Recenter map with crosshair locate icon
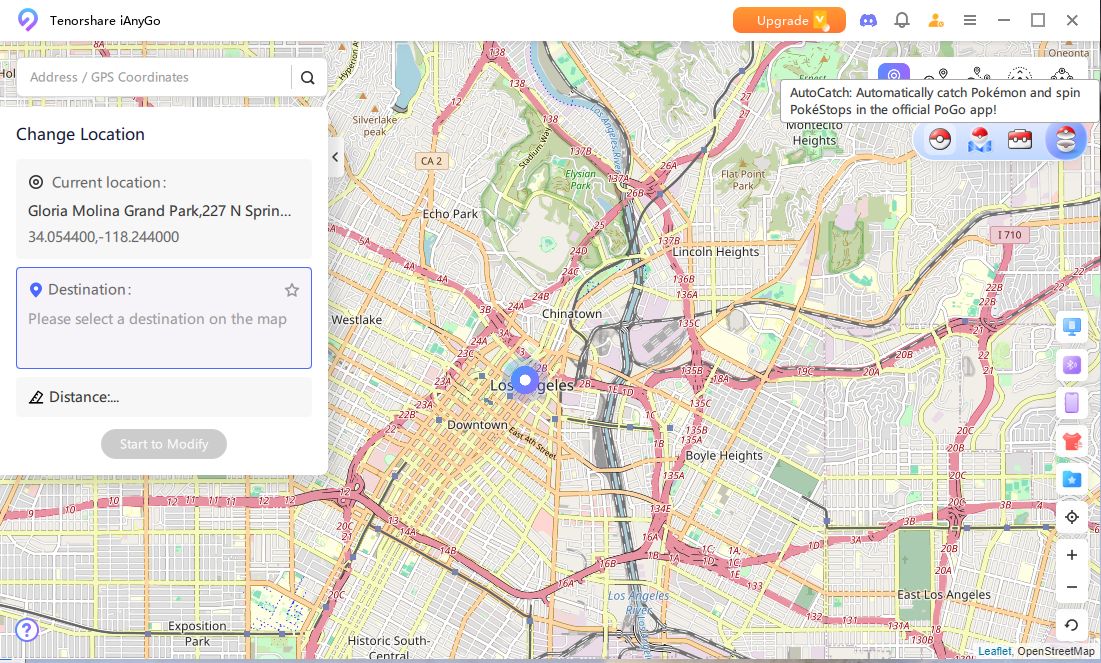Viewport: 1101px width, 663px height. click(1072, 517)
